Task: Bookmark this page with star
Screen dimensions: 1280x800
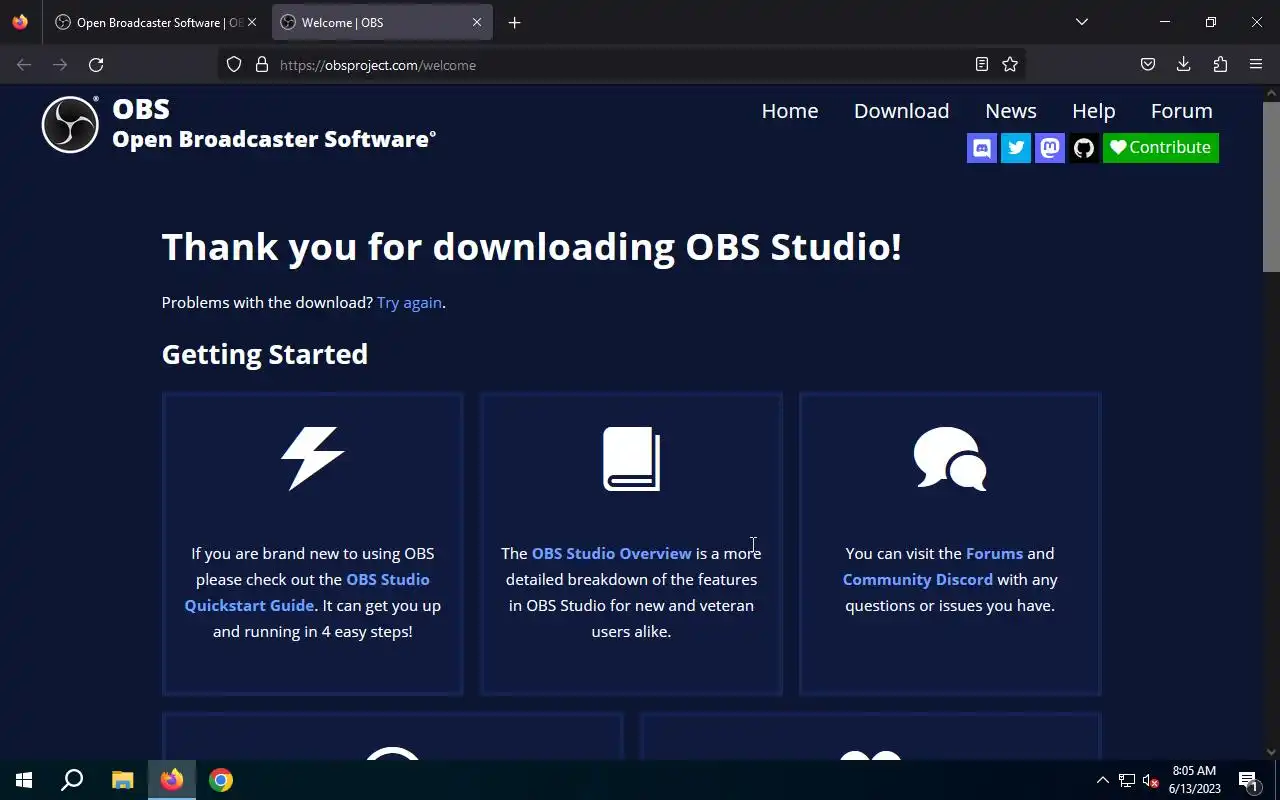Action: click(1010, 65)
